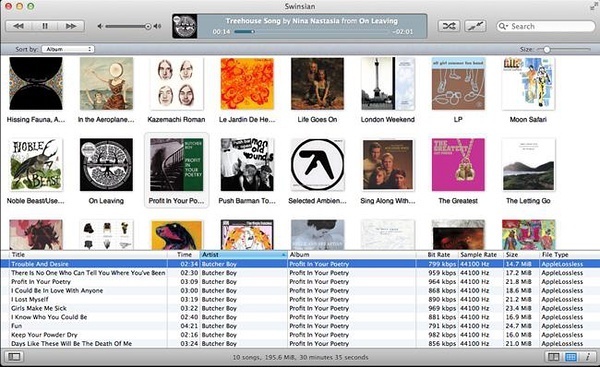Sort by the Sample Rate column

(480, 254)
